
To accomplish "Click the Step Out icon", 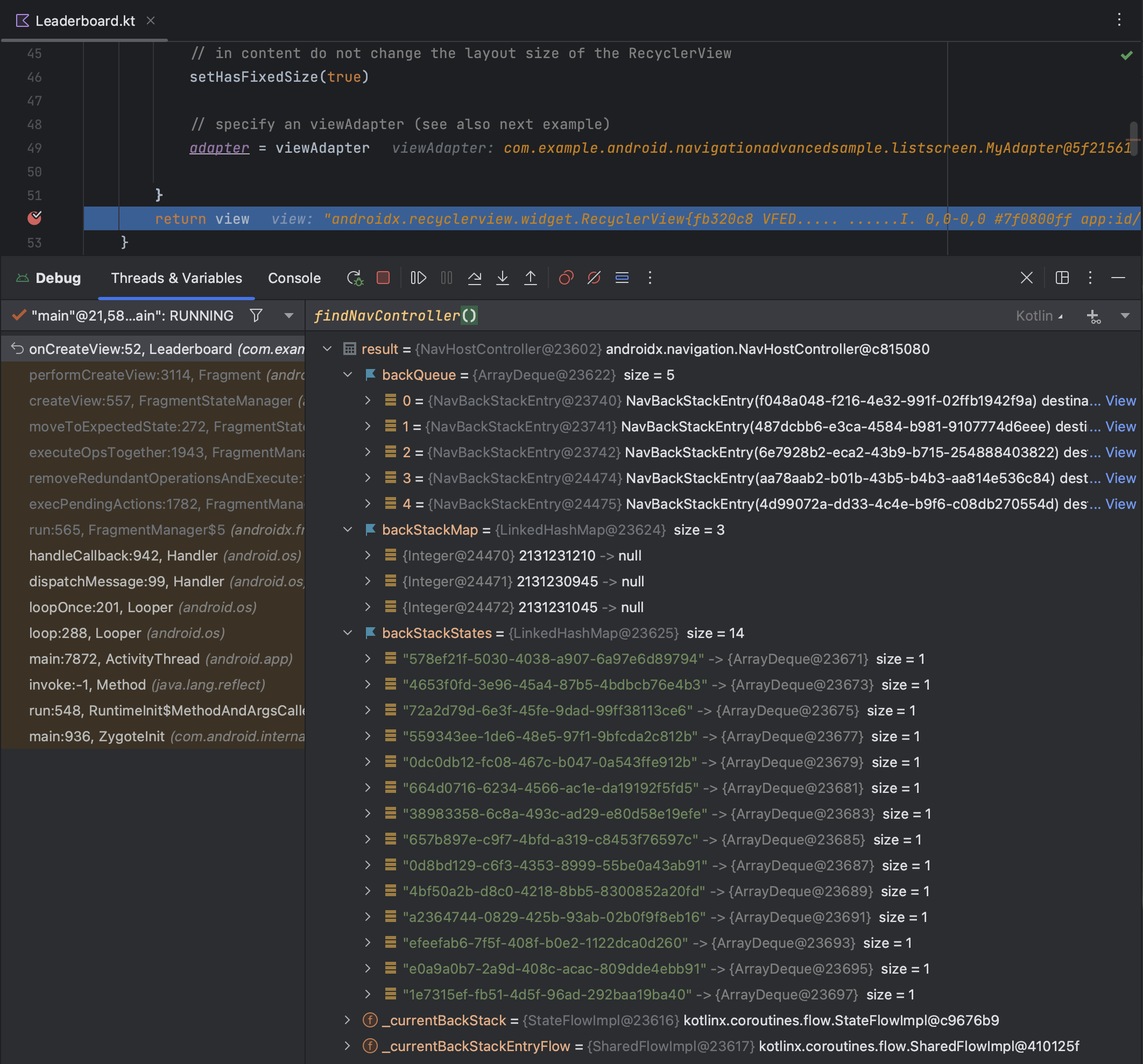I will pyautogui.click(x=530, y=278).
